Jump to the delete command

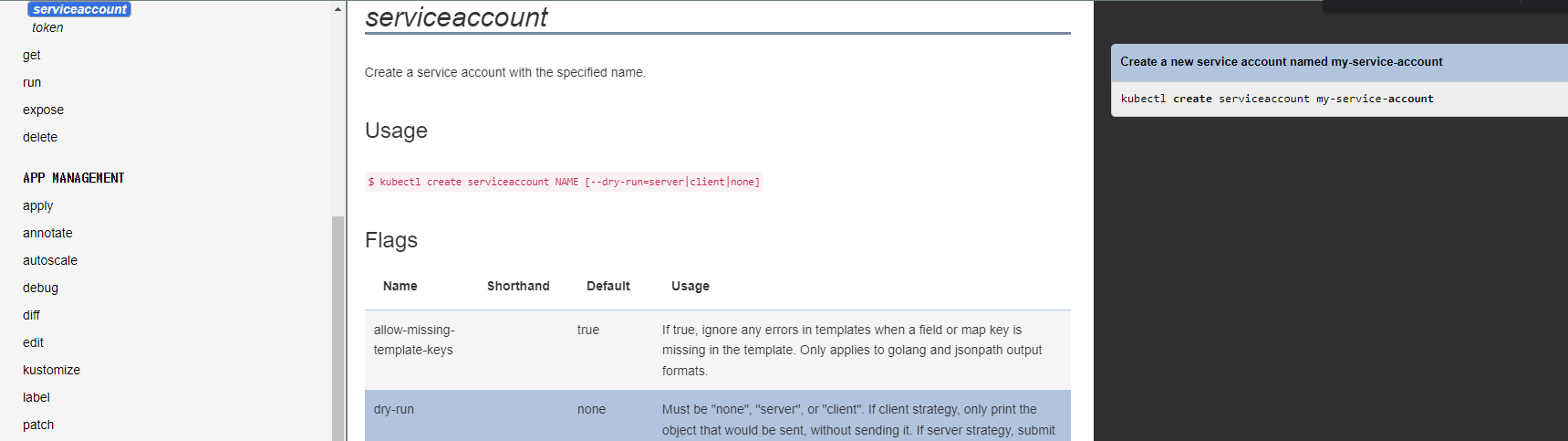coord(40,137)
